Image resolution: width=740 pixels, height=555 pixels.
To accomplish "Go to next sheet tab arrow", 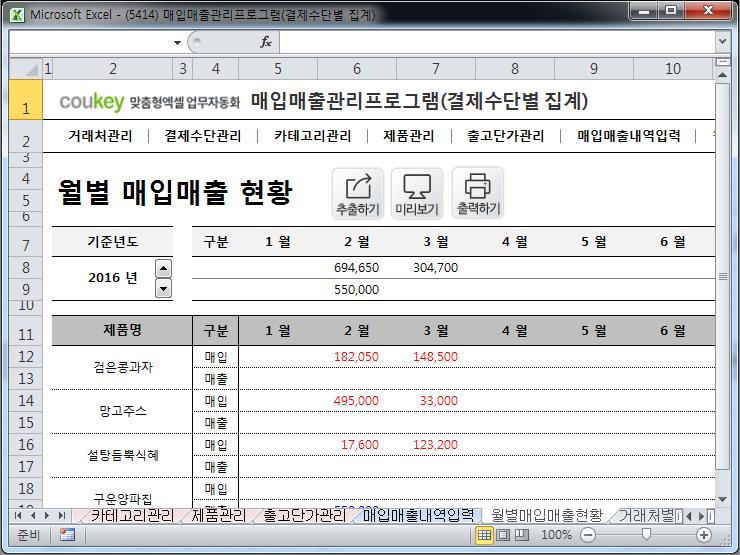I will 46,515.
